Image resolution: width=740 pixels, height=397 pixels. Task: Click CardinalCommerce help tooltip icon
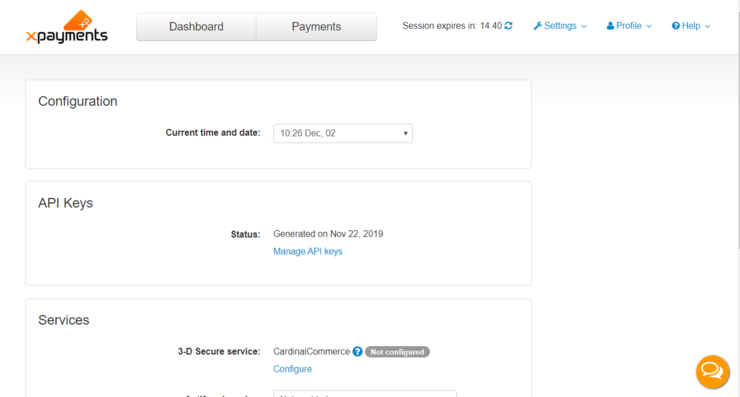coord(357,352)
